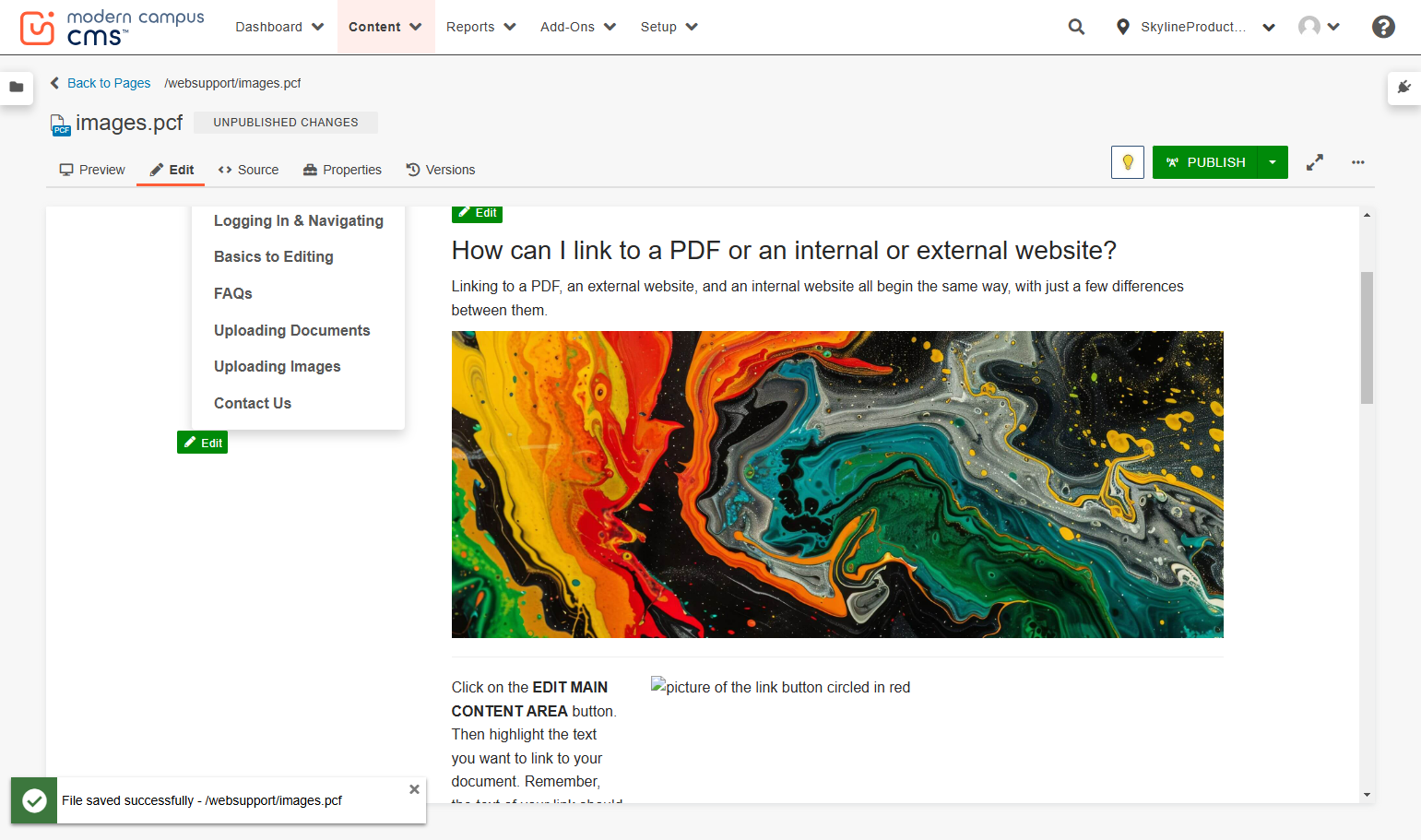Click the UNPUBLISHED CHANGES status badge
This screenshot has height=840, width=1421.
point(286,123)
